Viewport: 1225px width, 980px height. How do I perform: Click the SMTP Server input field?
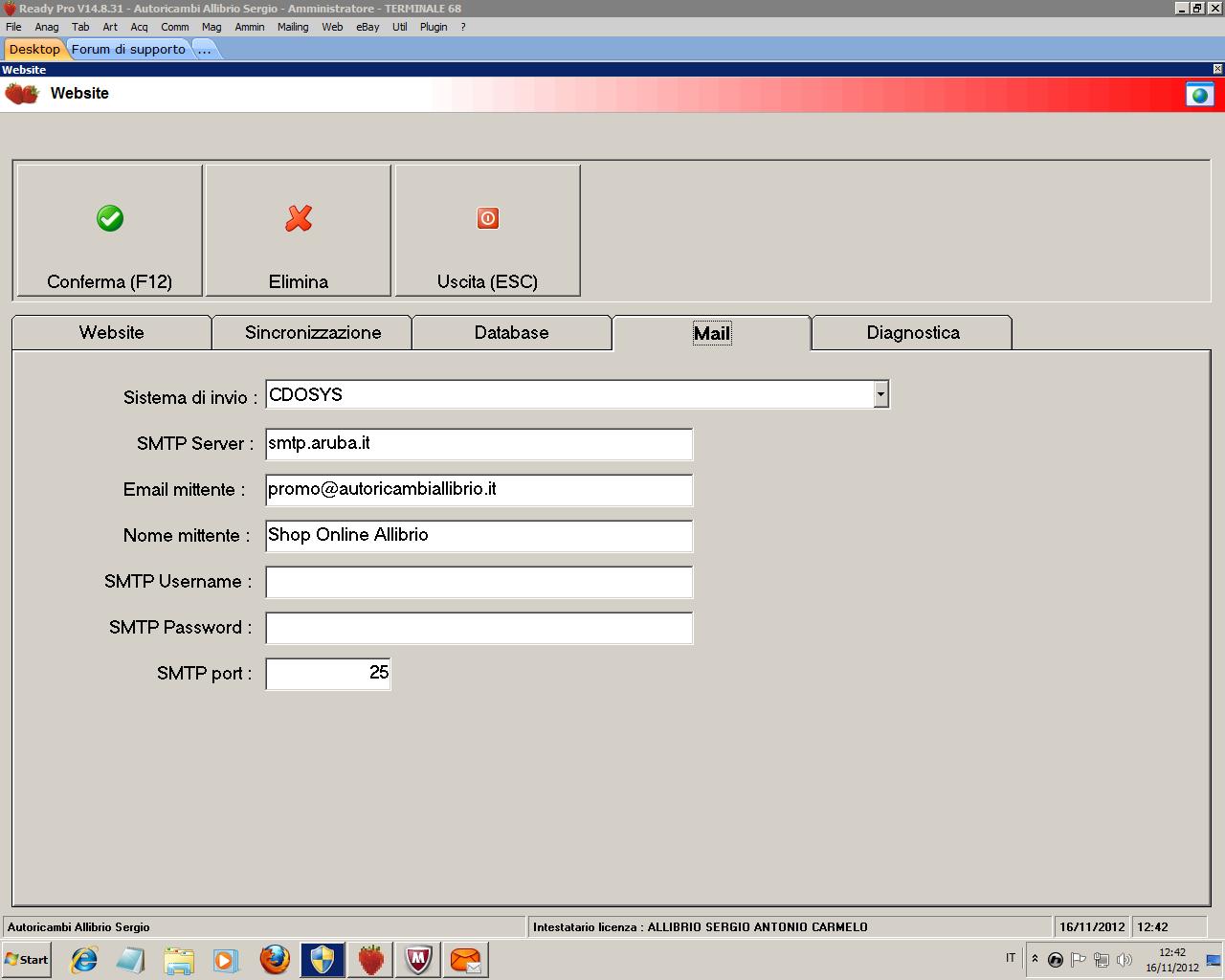pyautogui.click(x=479, y=444)
